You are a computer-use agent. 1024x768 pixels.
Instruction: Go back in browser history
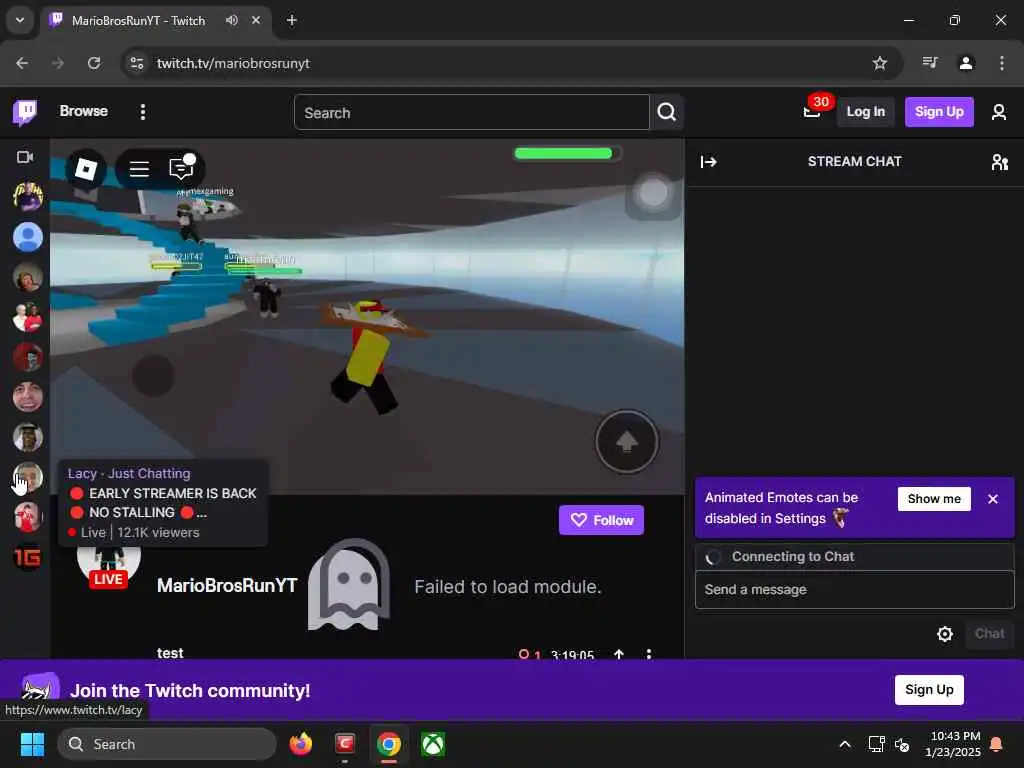22,63
